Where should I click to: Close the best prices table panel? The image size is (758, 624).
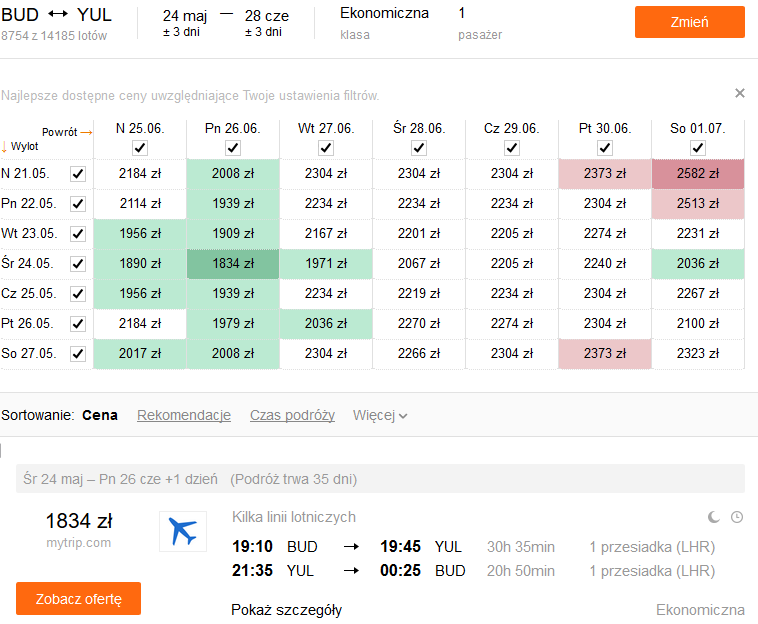[x=740, y=93]
